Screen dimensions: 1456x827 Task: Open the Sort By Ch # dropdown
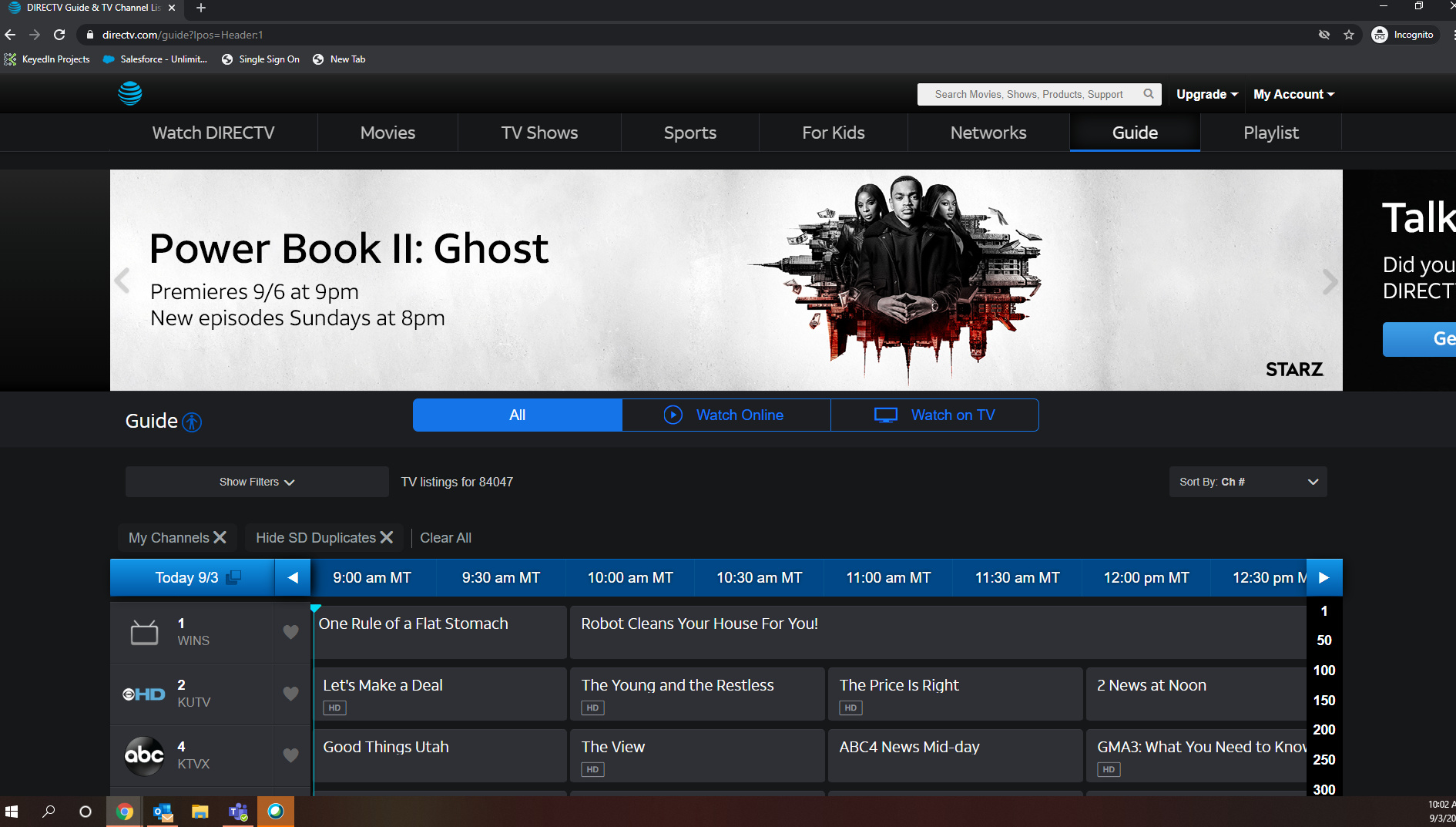point(1247,482)
